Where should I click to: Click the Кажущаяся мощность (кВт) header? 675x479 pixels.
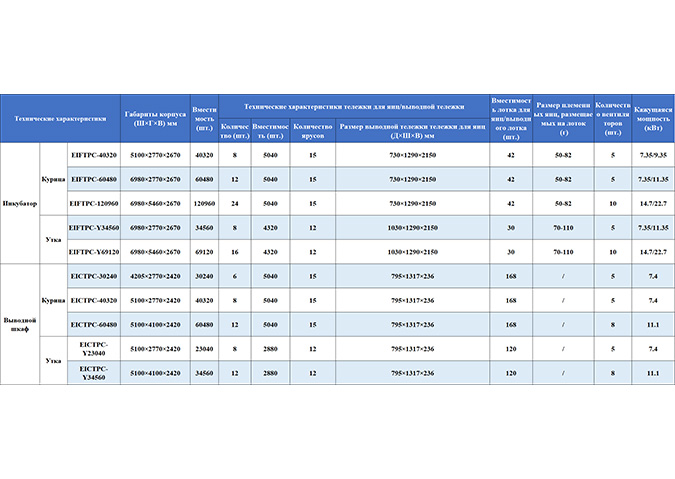coord(653,119)
